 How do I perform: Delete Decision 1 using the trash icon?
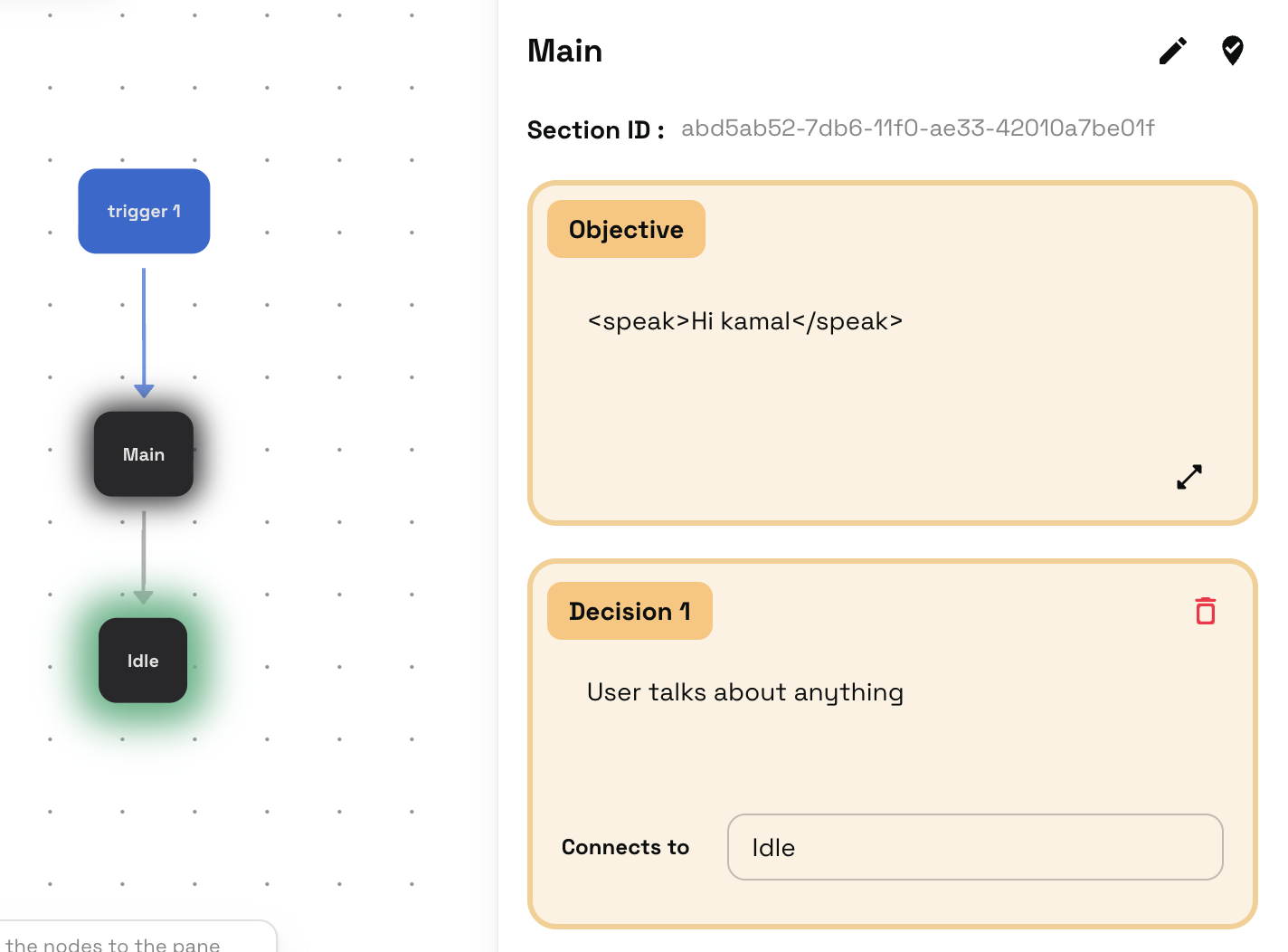(1205, 611)
